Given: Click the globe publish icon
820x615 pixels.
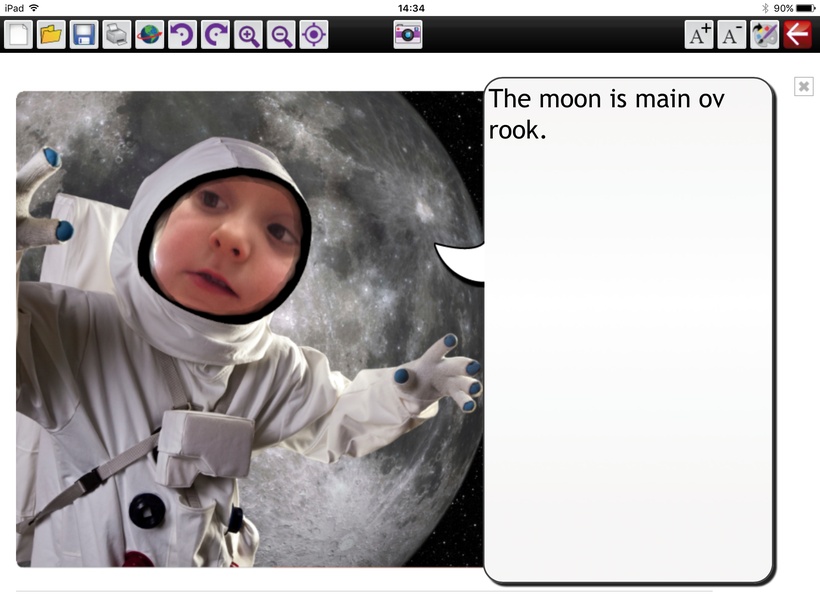Looking at the screenshot, I should tap(150, 35).
